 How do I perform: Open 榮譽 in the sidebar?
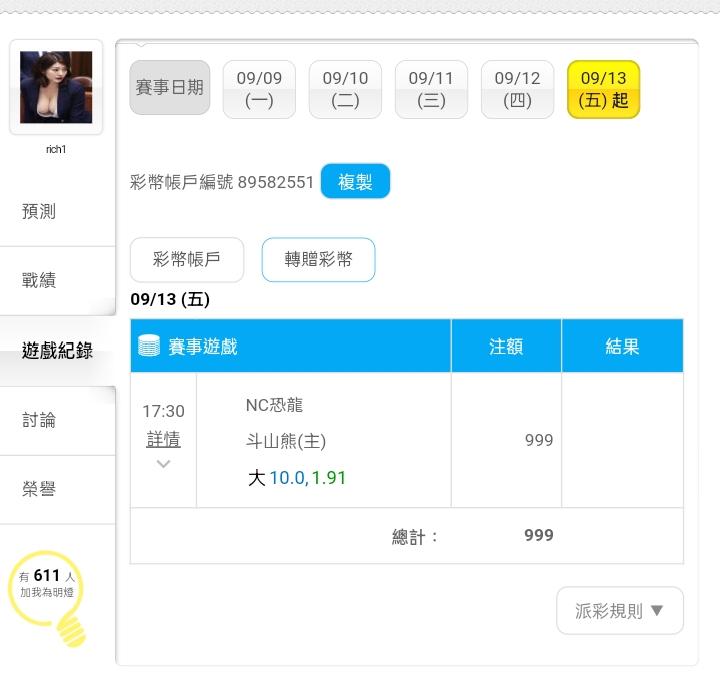click(x=39, y=490)
